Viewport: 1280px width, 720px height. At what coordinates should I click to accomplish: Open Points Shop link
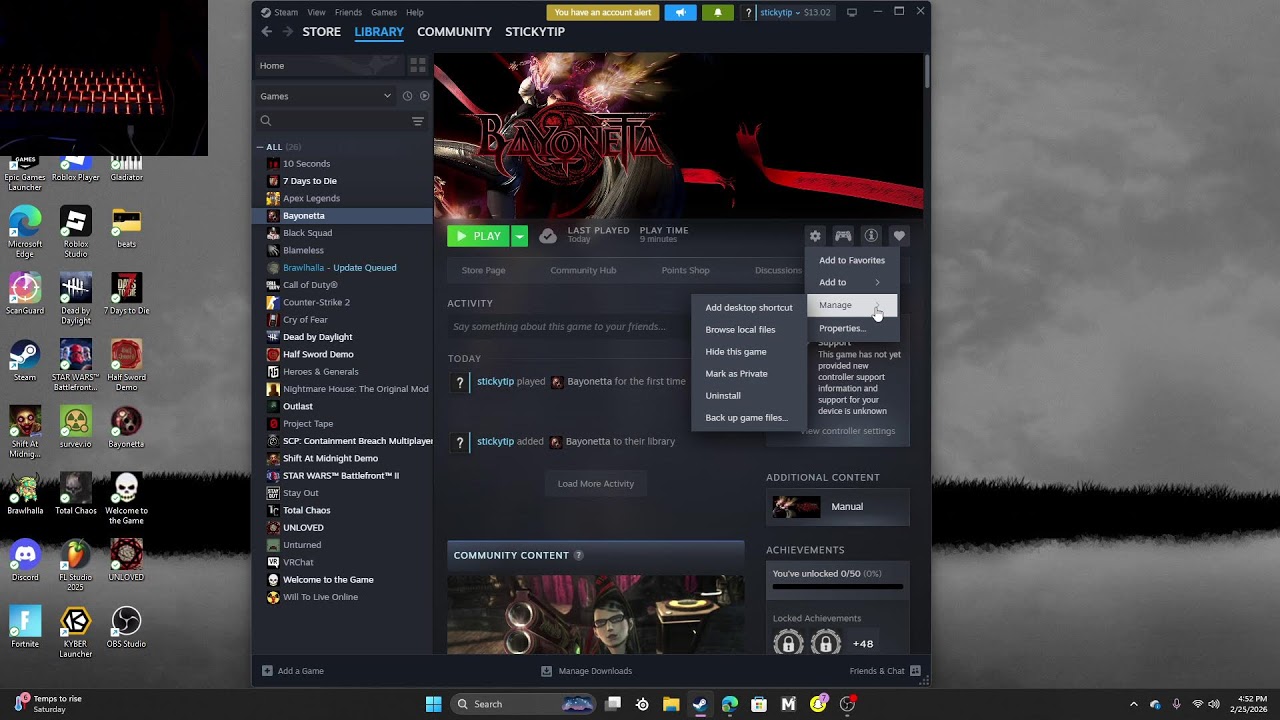click(x=685, y=270)
